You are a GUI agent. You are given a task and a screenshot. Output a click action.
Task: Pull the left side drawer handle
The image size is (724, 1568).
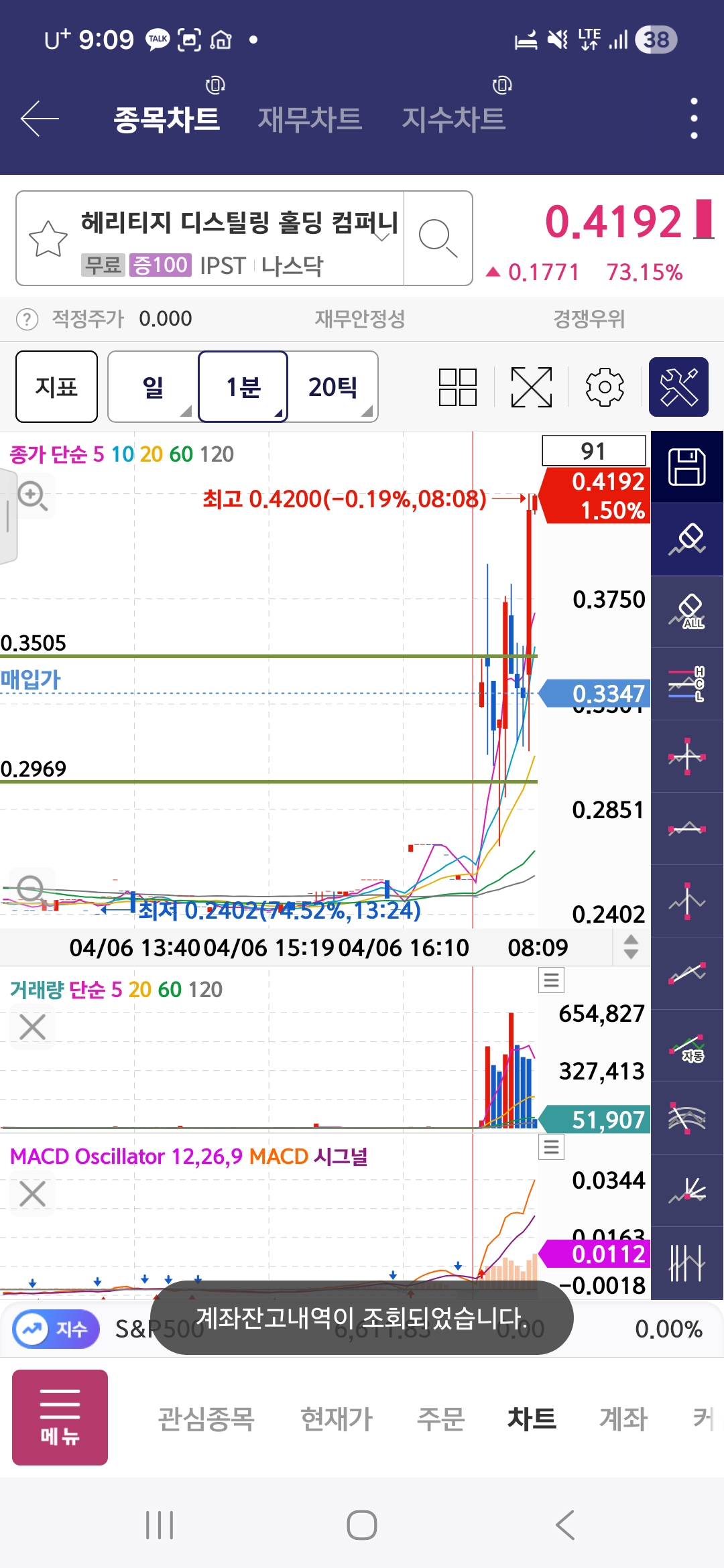(x=8, y=516)
